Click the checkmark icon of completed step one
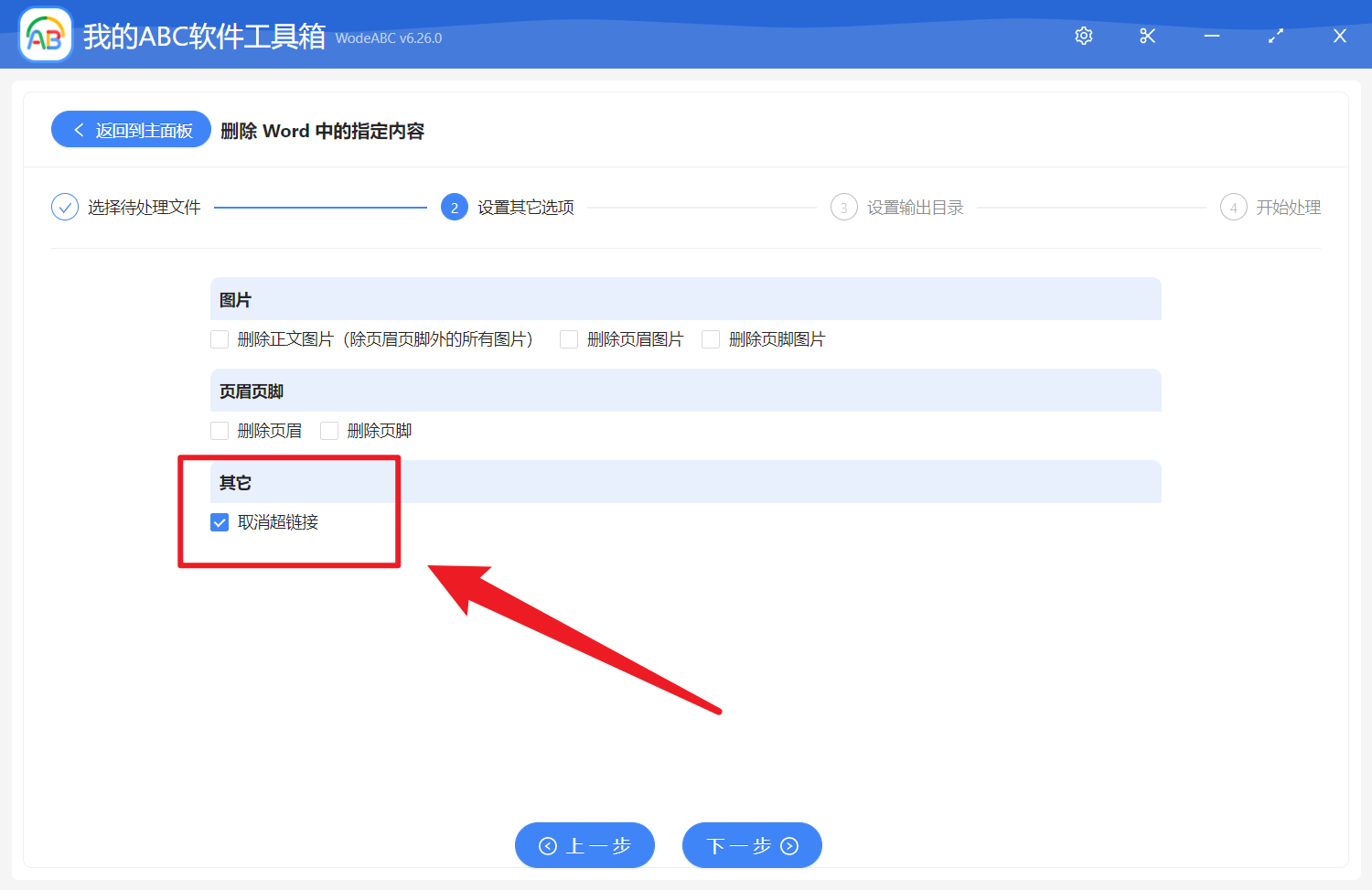This screenshot has height=890, width=1372. click(x=64, y=207)
